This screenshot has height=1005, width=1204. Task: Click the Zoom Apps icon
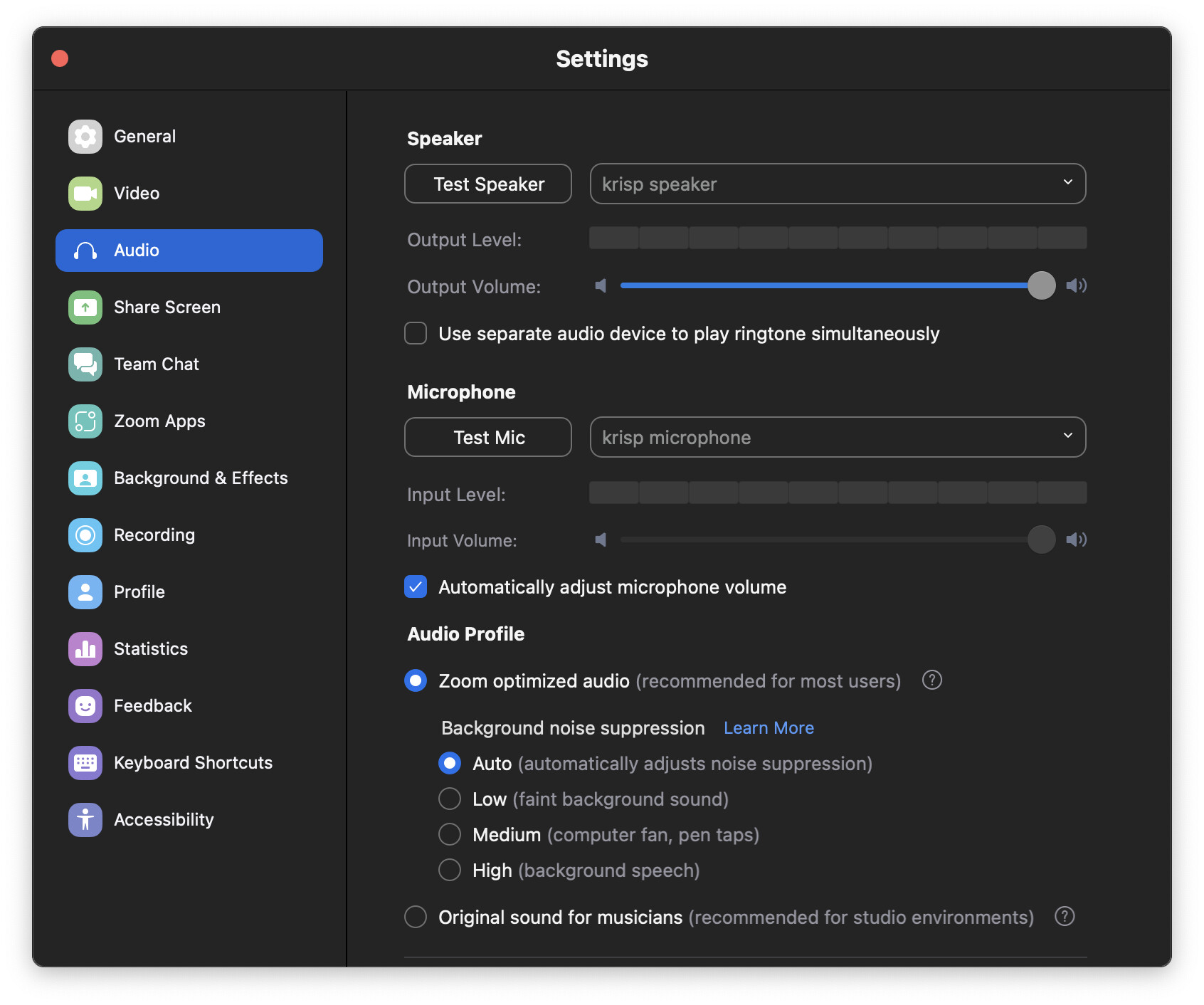[x=85, y=421]
